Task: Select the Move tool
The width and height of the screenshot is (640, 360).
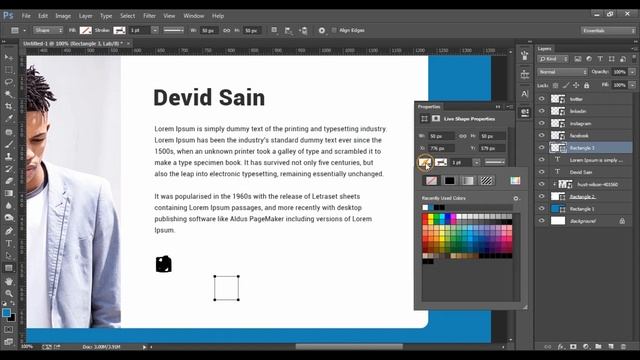Action: pyautogui.click(x=9, y=58)
